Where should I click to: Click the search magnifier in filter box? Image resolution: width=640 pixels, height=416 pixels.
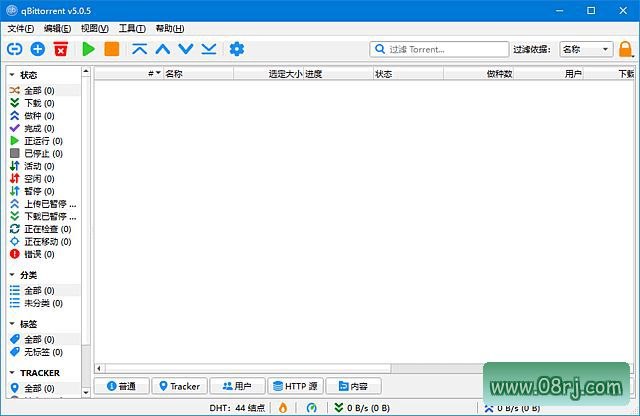380,49
